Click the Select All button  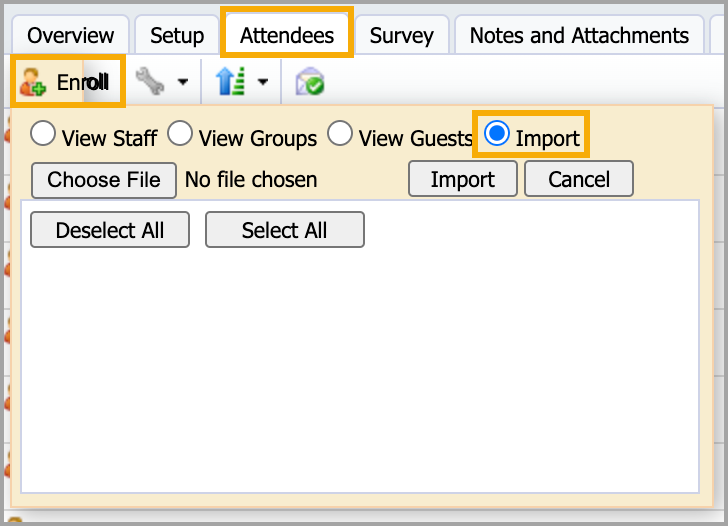(285, 230)
